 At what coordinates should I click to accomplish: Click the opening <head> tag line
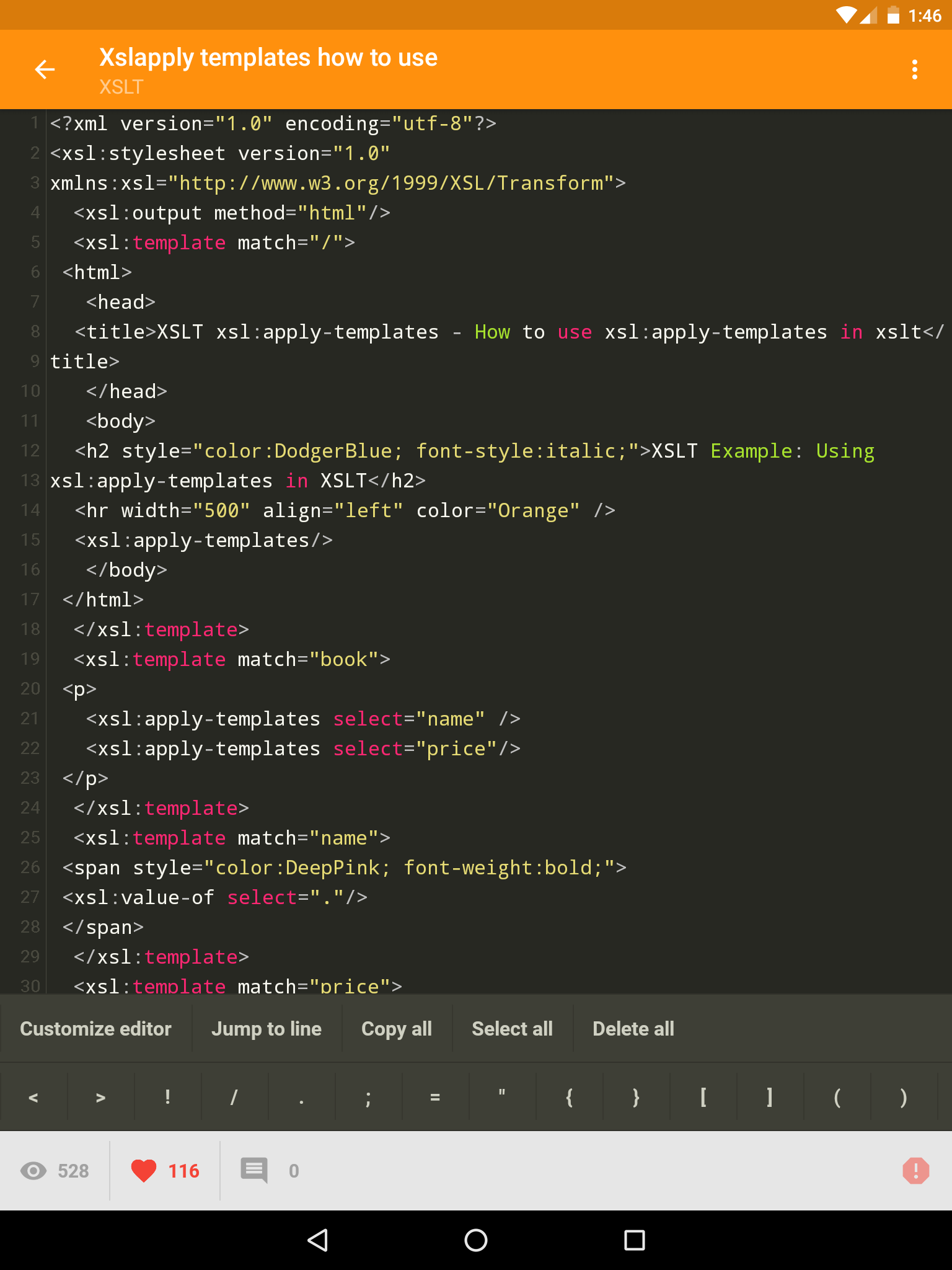pos(120,302)
